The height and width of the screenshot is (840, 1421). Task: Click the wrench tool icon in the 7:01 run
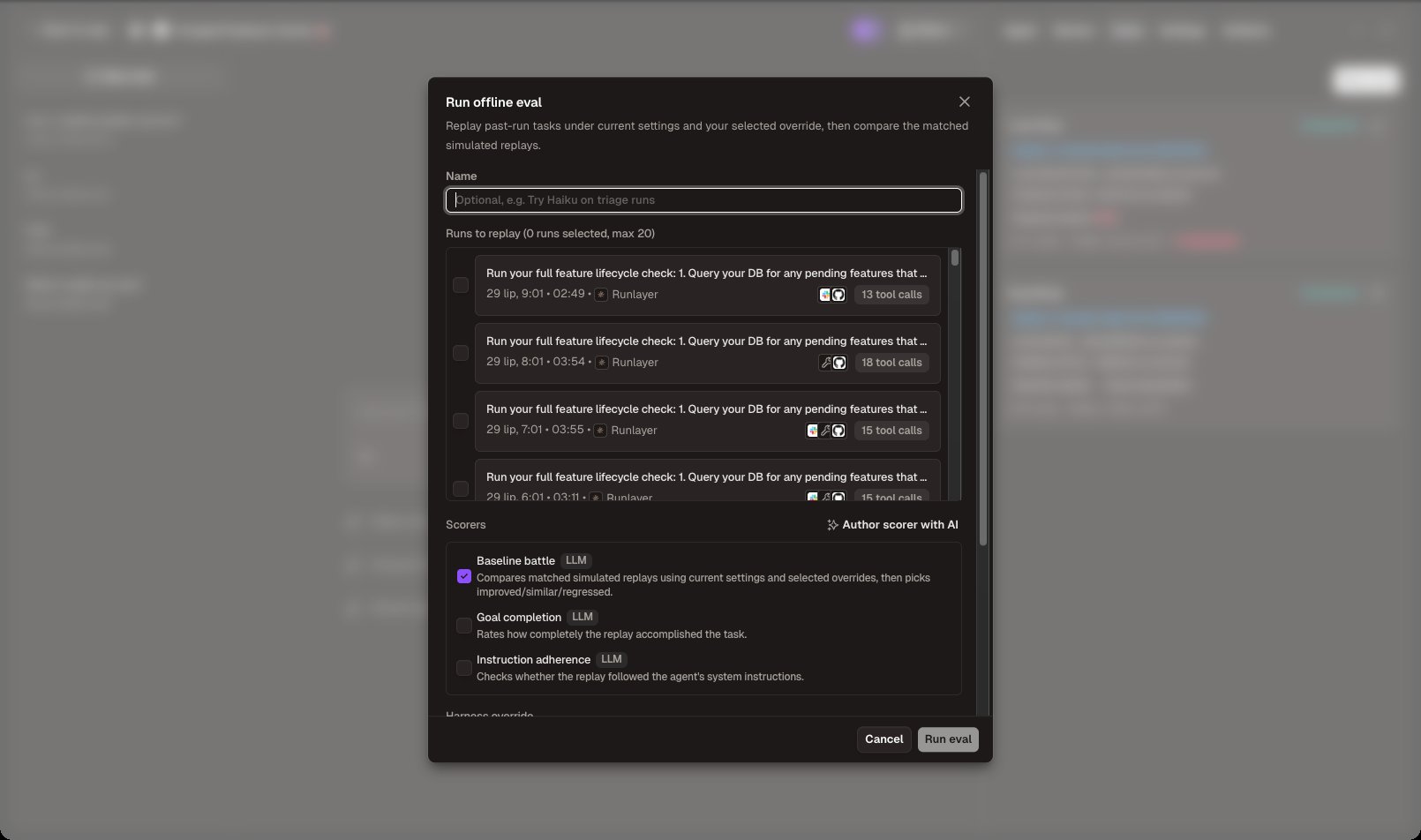point(826,431)
